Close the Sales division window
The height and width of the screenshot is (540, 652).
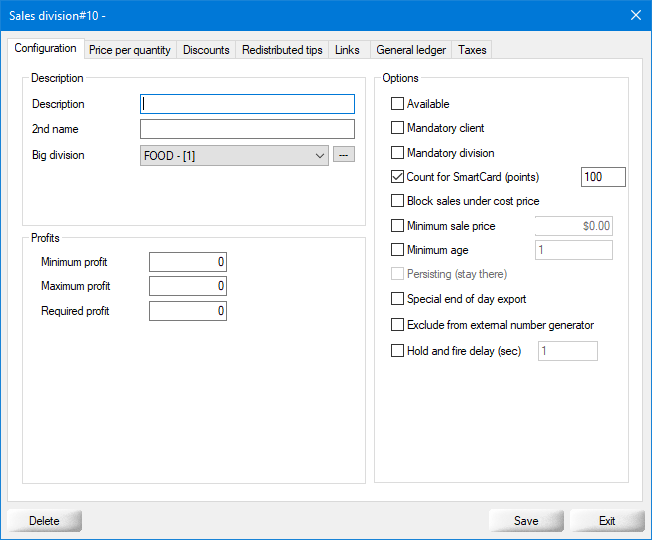pos(635,15)
